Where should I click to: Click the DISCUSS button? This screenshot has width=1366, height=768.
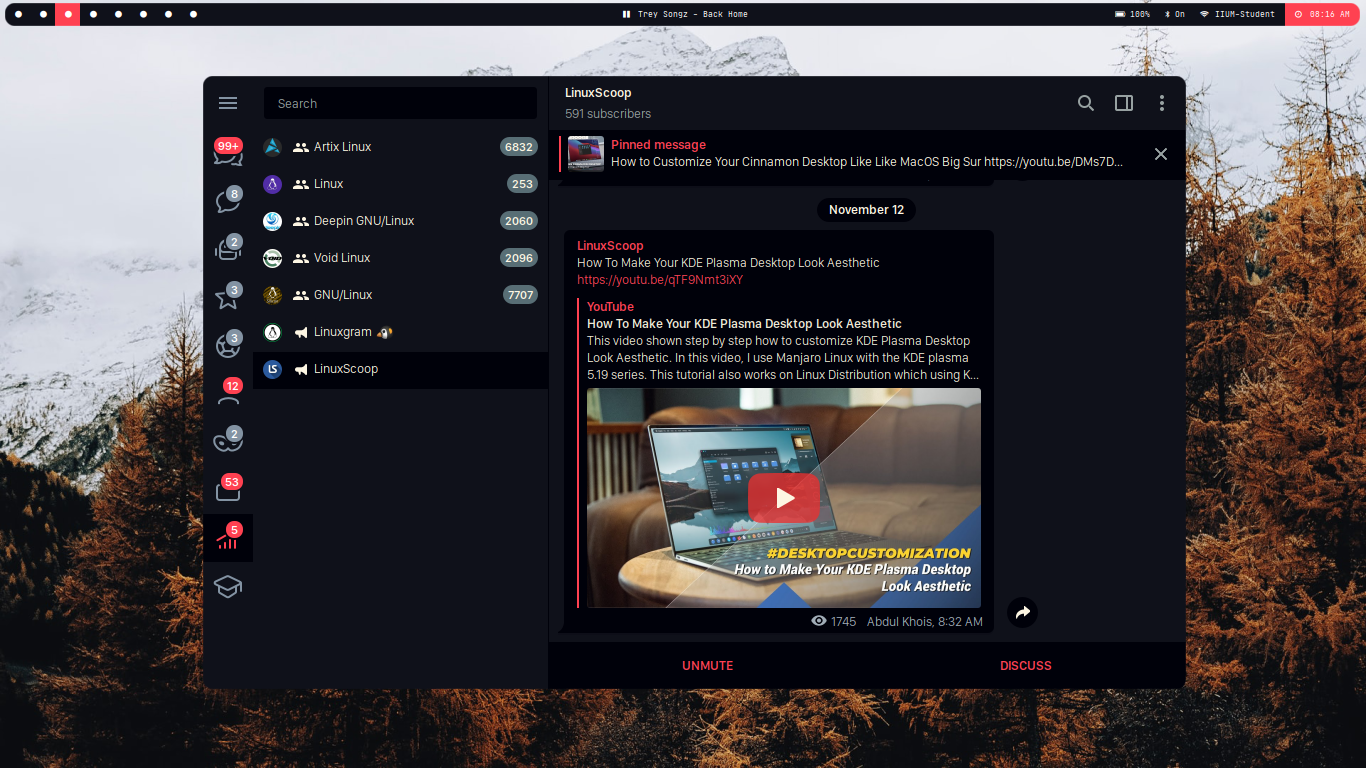pyautogui.click(x=1026, y=666)
